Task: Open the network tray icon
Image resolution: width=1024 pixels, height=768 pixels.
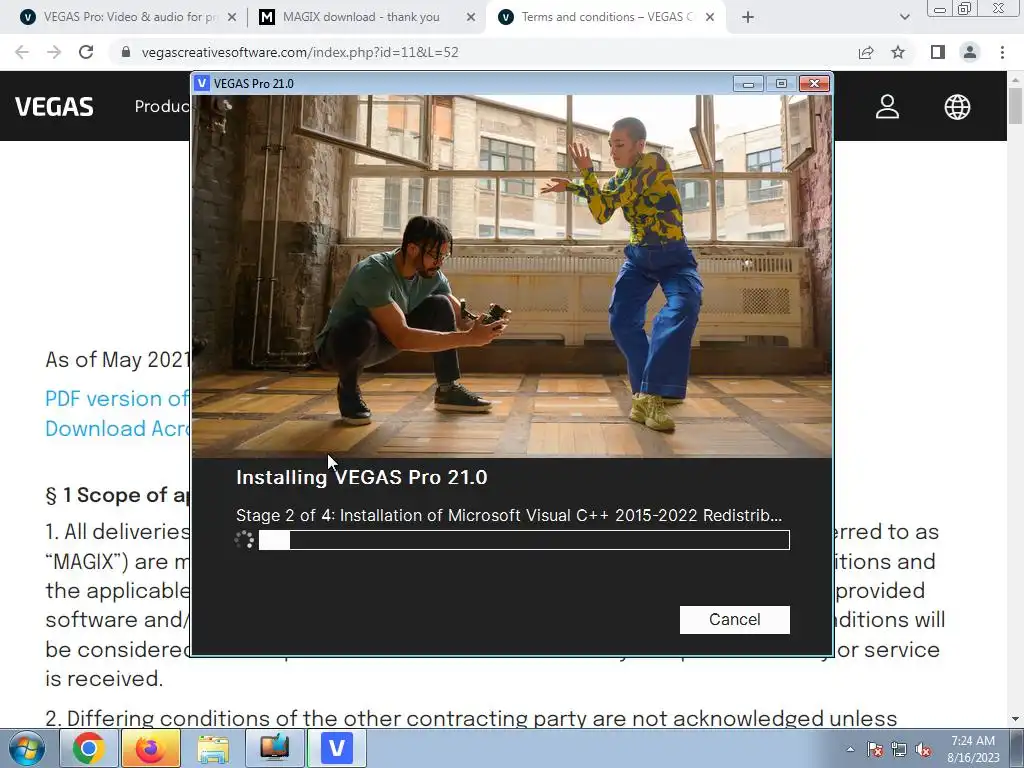Action: tap(899, 750)
